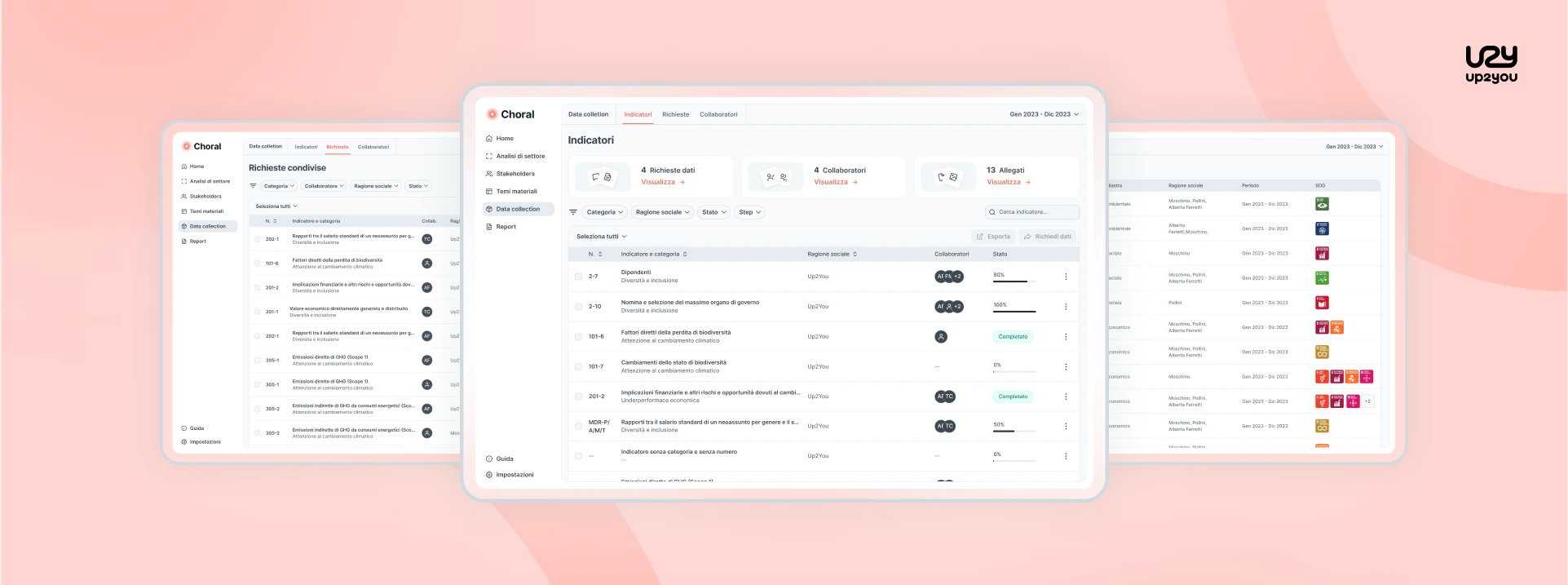Image resolution: width=1568 pixels, height=585 pixels.
Task: Open Impostazioni in center window sidebar
Action: tap(510, 475)
